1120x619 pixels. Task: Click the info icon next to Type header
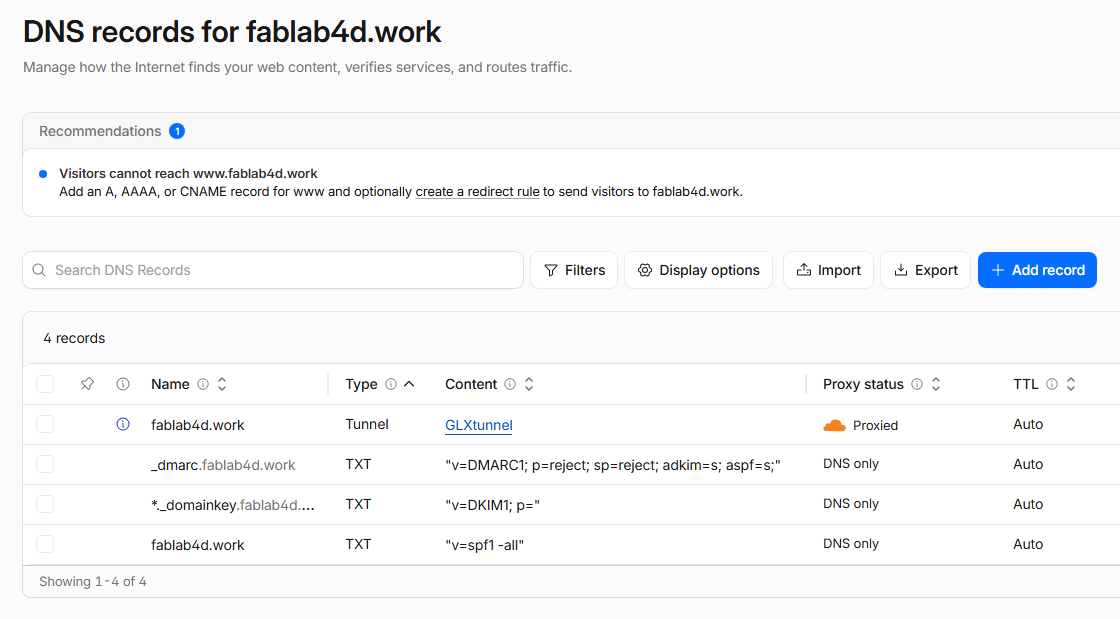click(x=391, y=384)
